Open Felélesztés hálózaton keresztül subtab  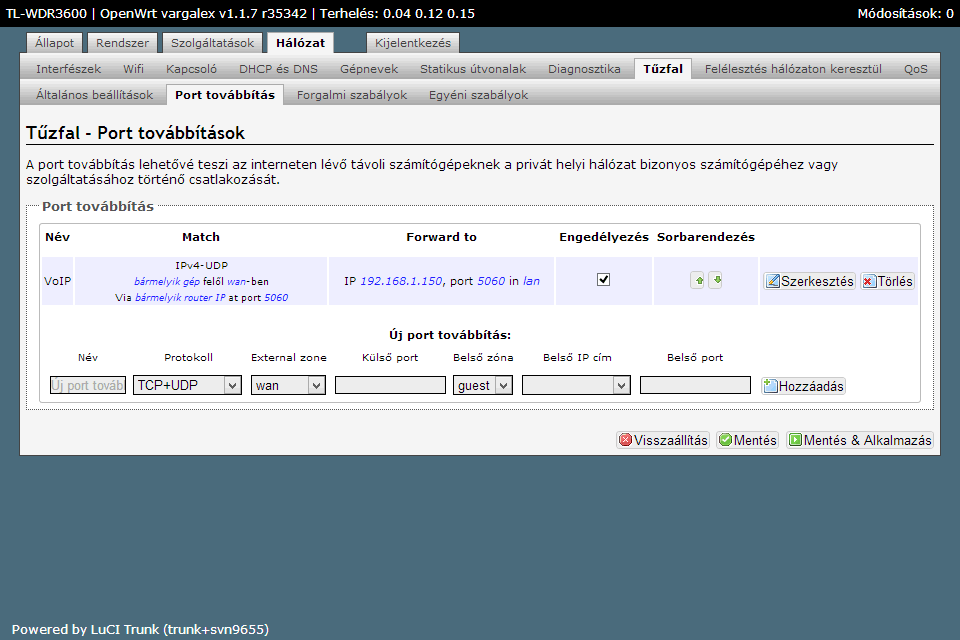tap(793, 69)
